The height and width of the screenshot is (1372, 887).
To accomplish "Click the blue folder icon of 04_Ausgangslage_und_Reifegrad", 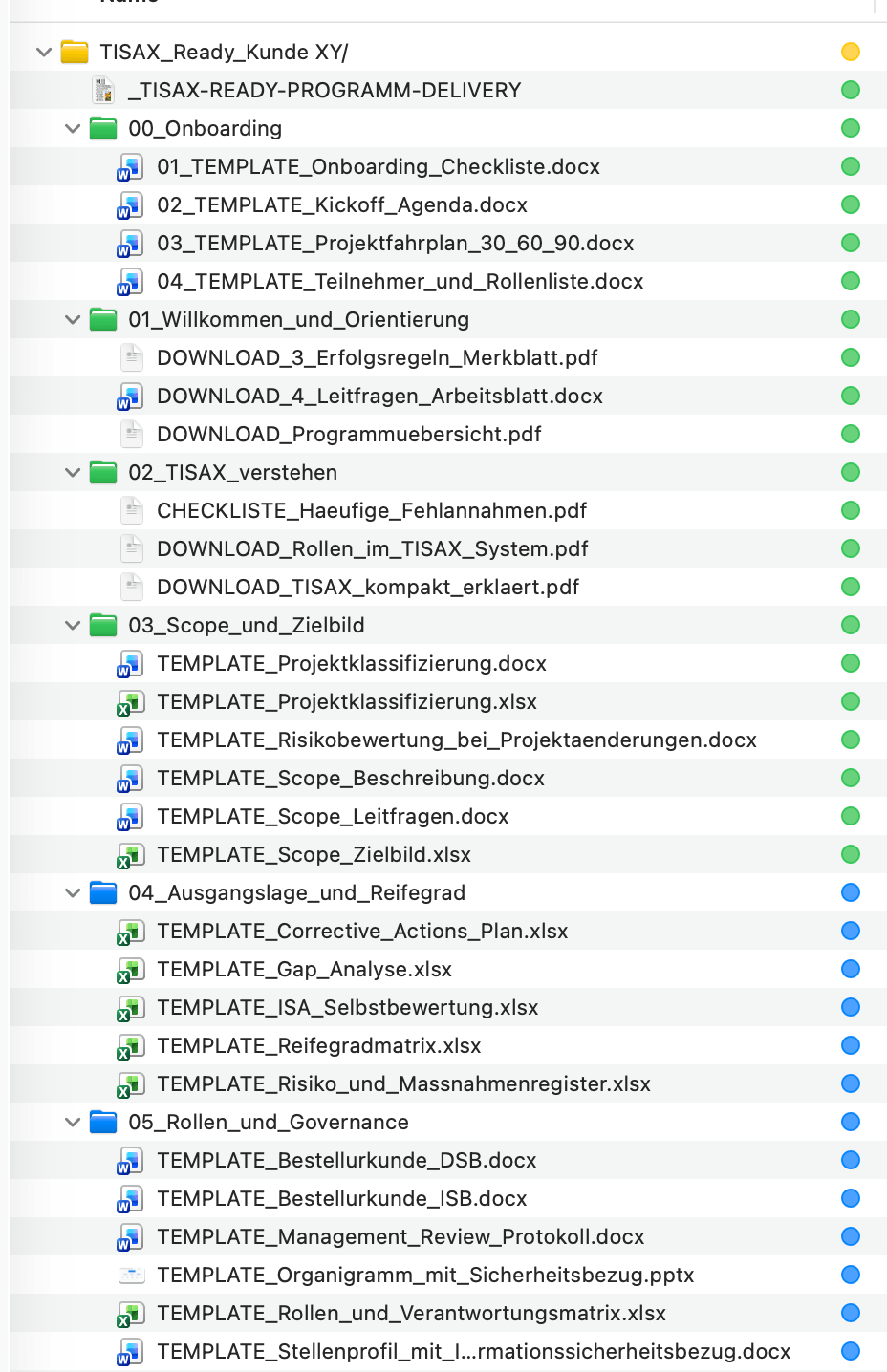I will click(103, 892).
